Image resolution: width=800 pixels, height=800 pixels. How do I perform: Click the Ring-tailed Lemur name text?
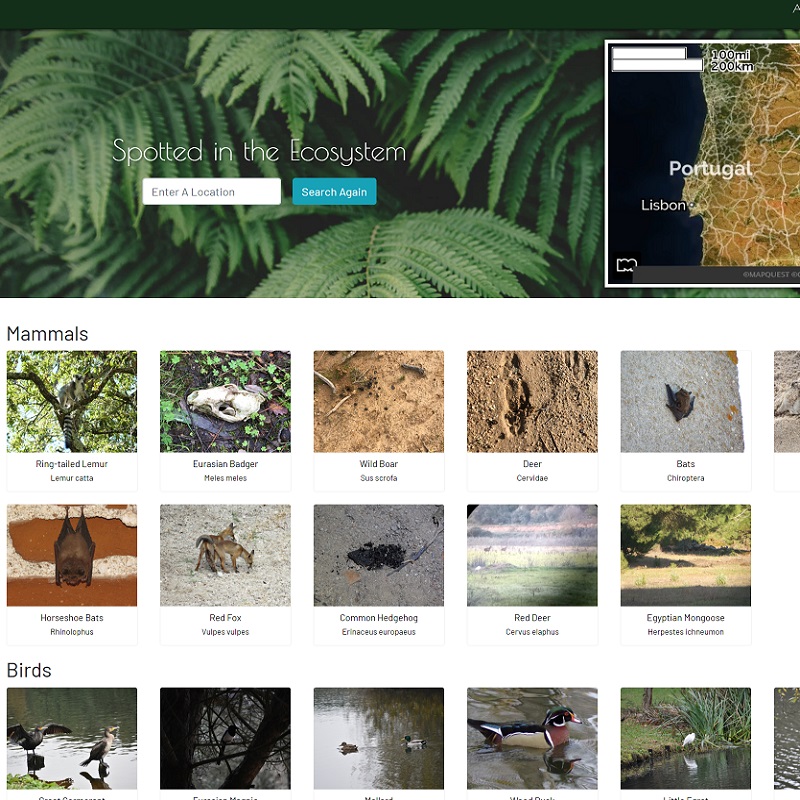point(72,464)
